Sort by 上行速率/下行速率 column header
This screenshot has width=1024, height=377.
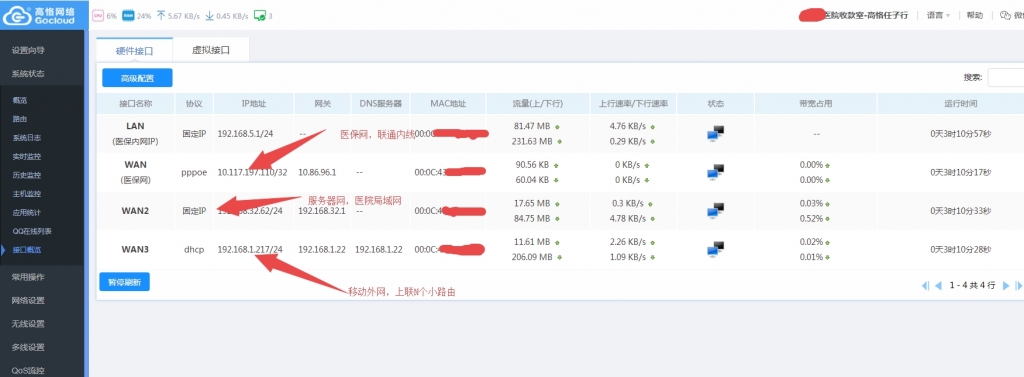[x=633, y=104]
